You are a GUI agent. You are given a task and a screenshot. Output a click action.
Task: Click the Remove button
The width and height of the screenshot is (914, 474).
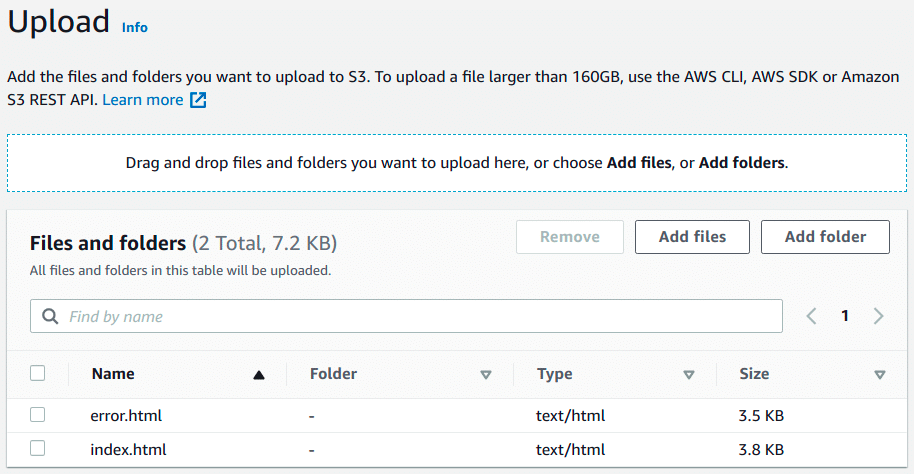tap(570, 237)
